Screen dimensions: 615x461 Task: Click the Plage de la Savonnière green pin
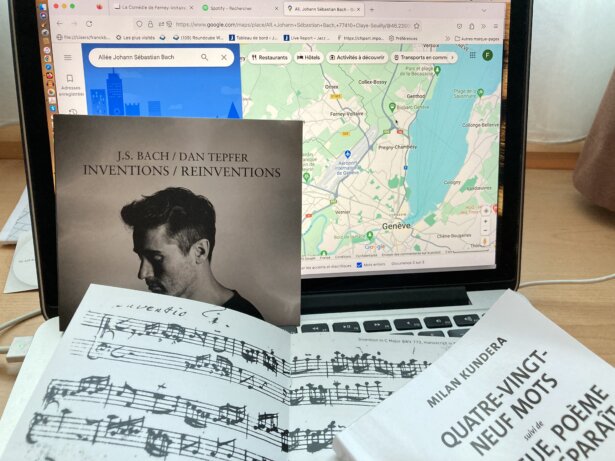click(x=480, y=93)
